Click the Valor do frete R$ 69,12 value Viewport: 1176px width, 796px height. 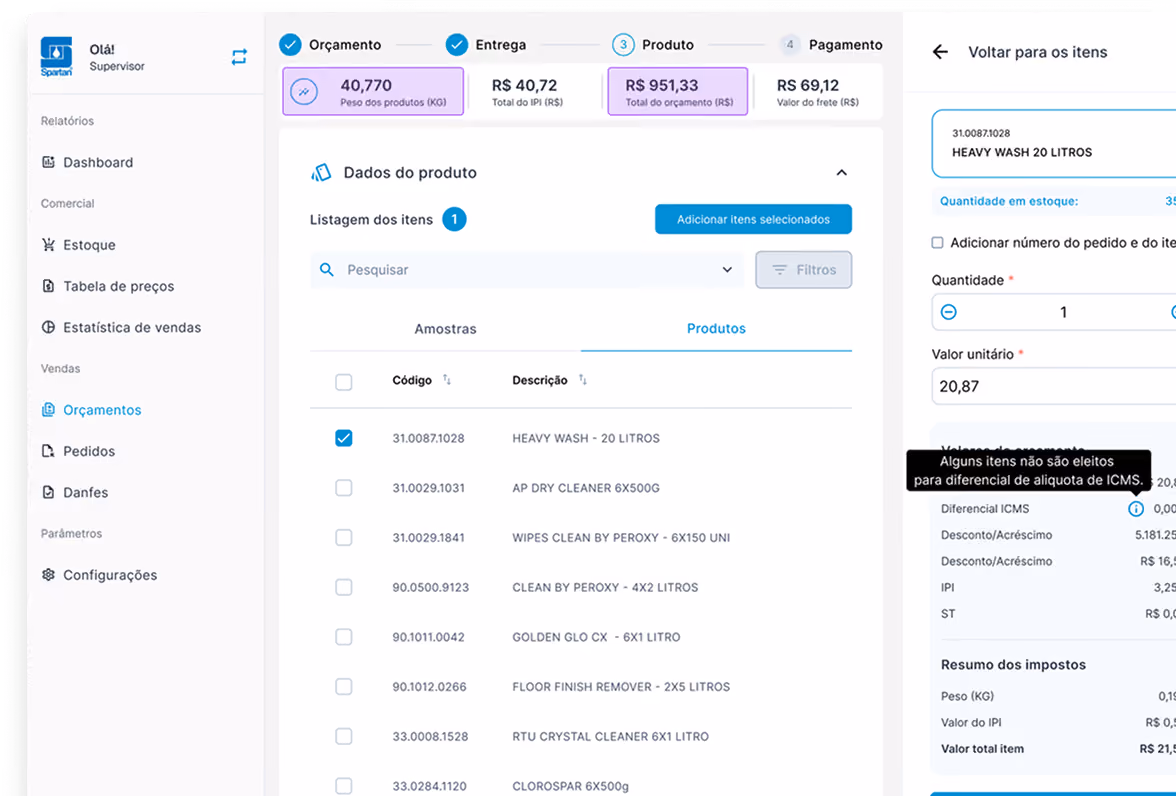point(808,86)
